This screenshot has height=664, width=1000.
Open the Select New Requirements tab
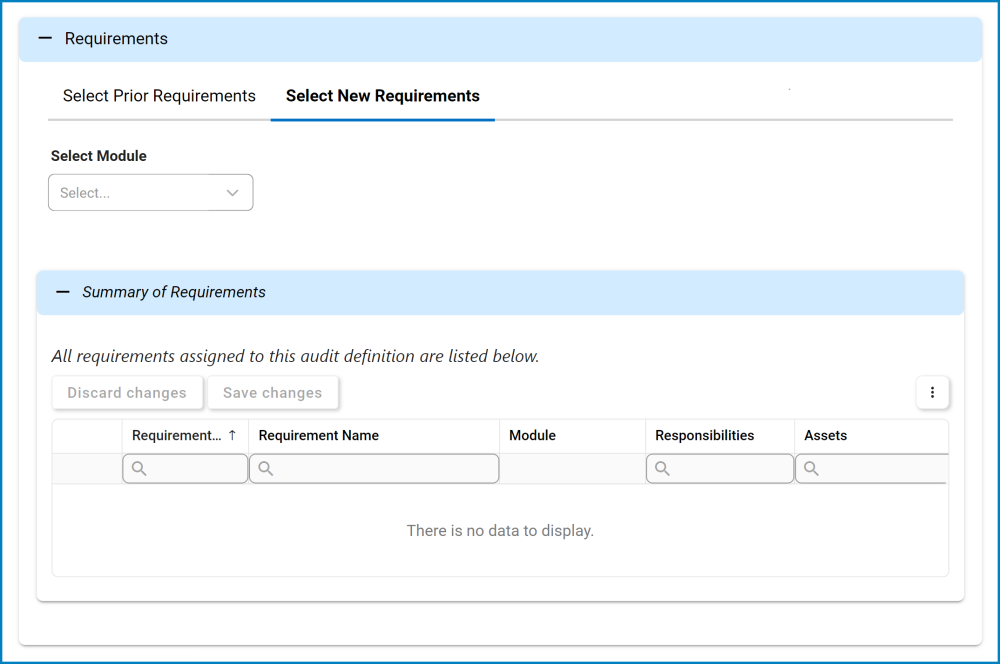click(382, 96)
